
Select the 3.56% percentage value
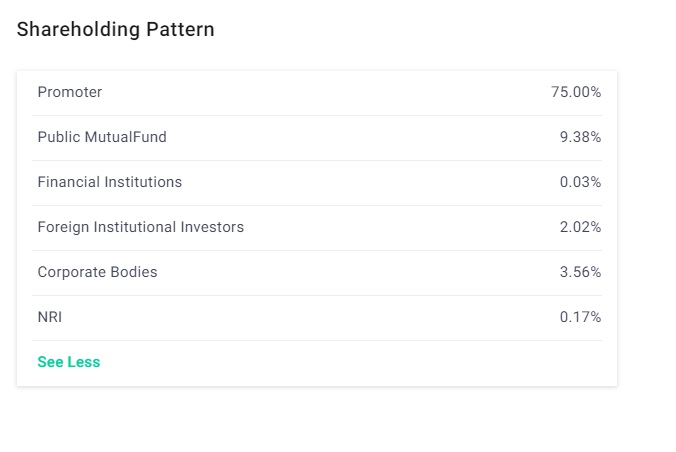[580, 272]
